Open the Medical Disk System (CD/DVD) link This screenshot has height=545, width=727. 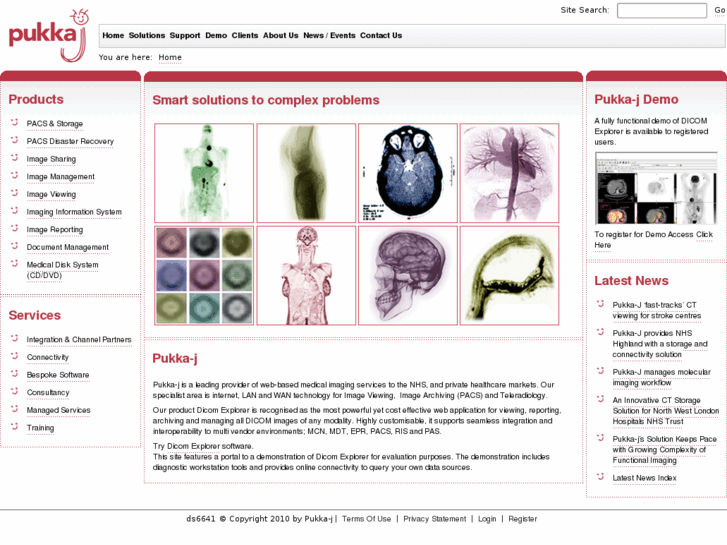(62, 270)
